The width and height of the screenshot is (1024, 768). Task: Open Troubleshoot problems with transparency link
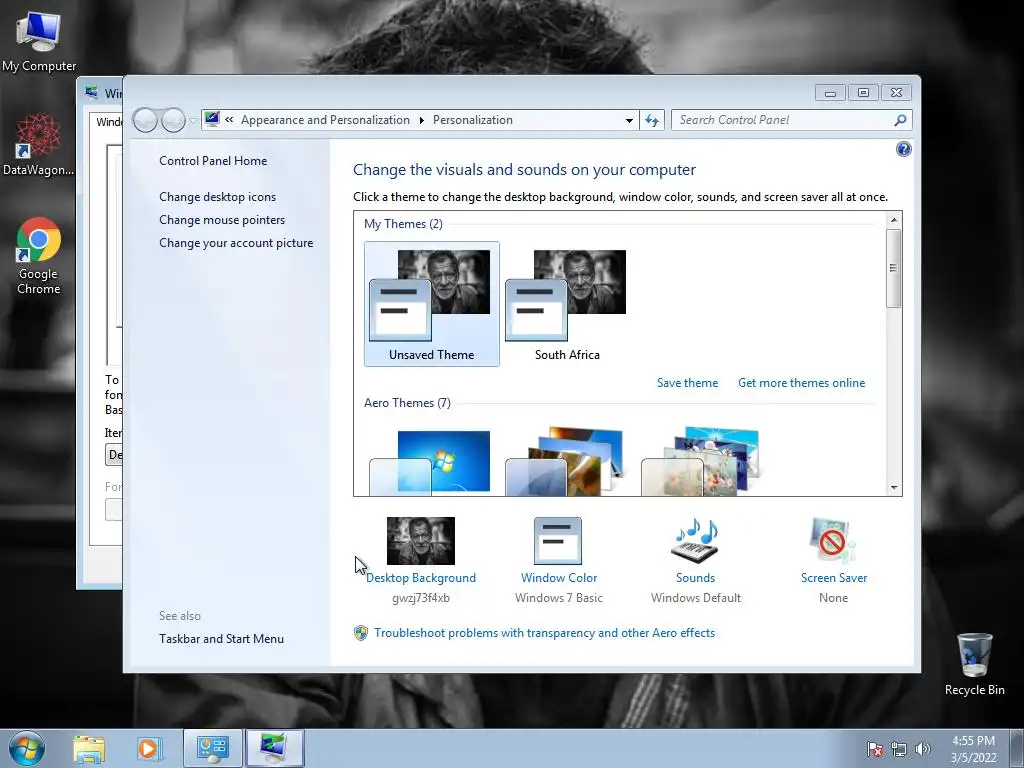pos(544,633)
